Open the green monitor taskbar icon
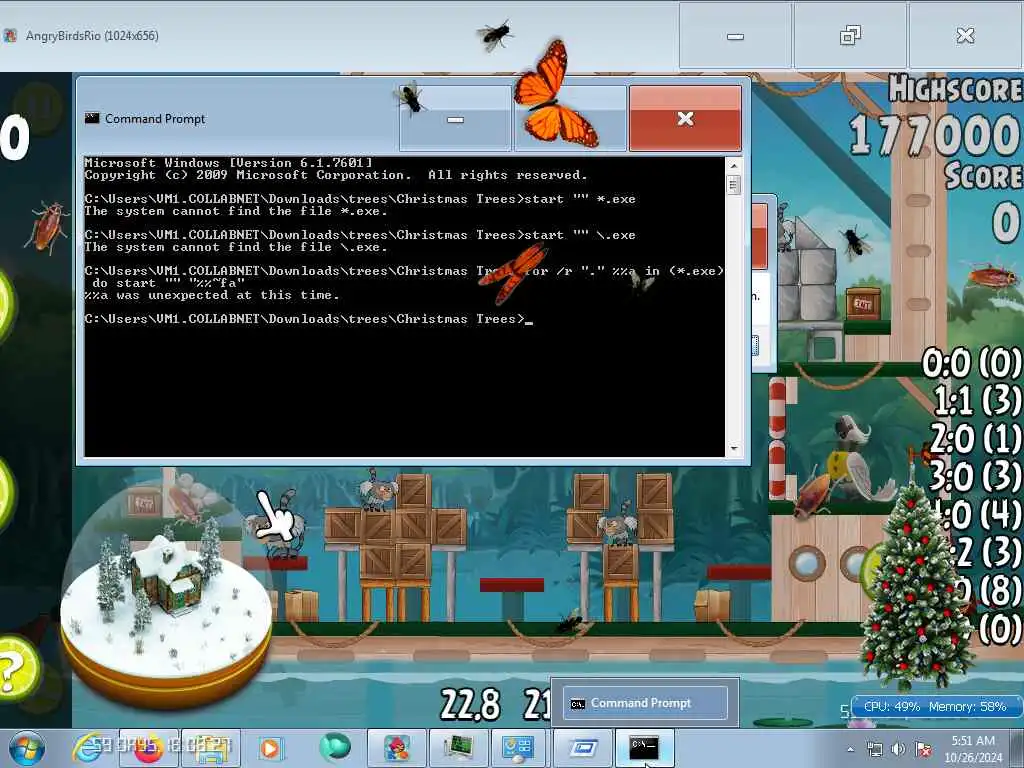This screenshot has width=1024, height=768. (x=458, y=748)
